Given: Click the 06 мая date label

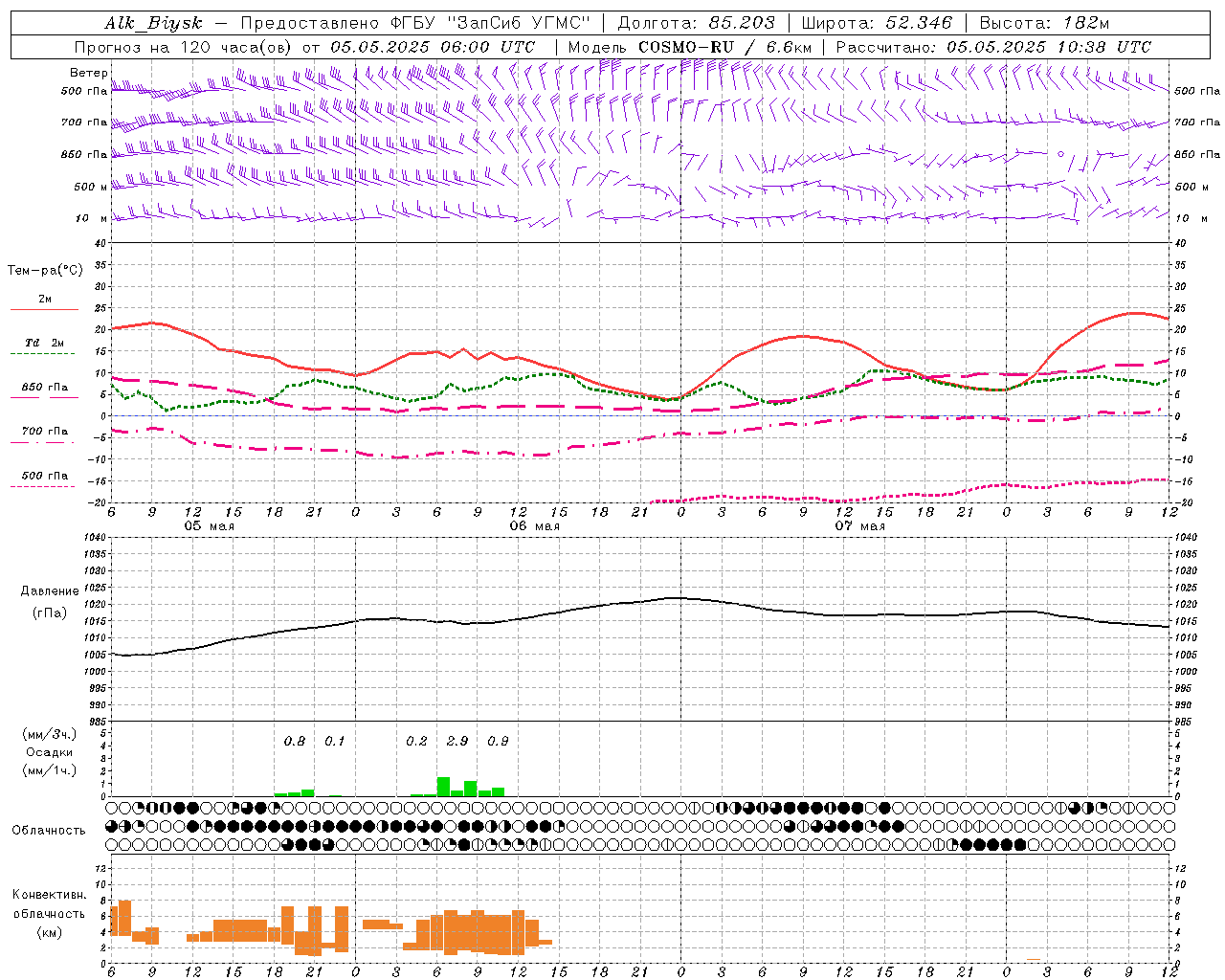Looking at the screenshot, I should [534, 526].
